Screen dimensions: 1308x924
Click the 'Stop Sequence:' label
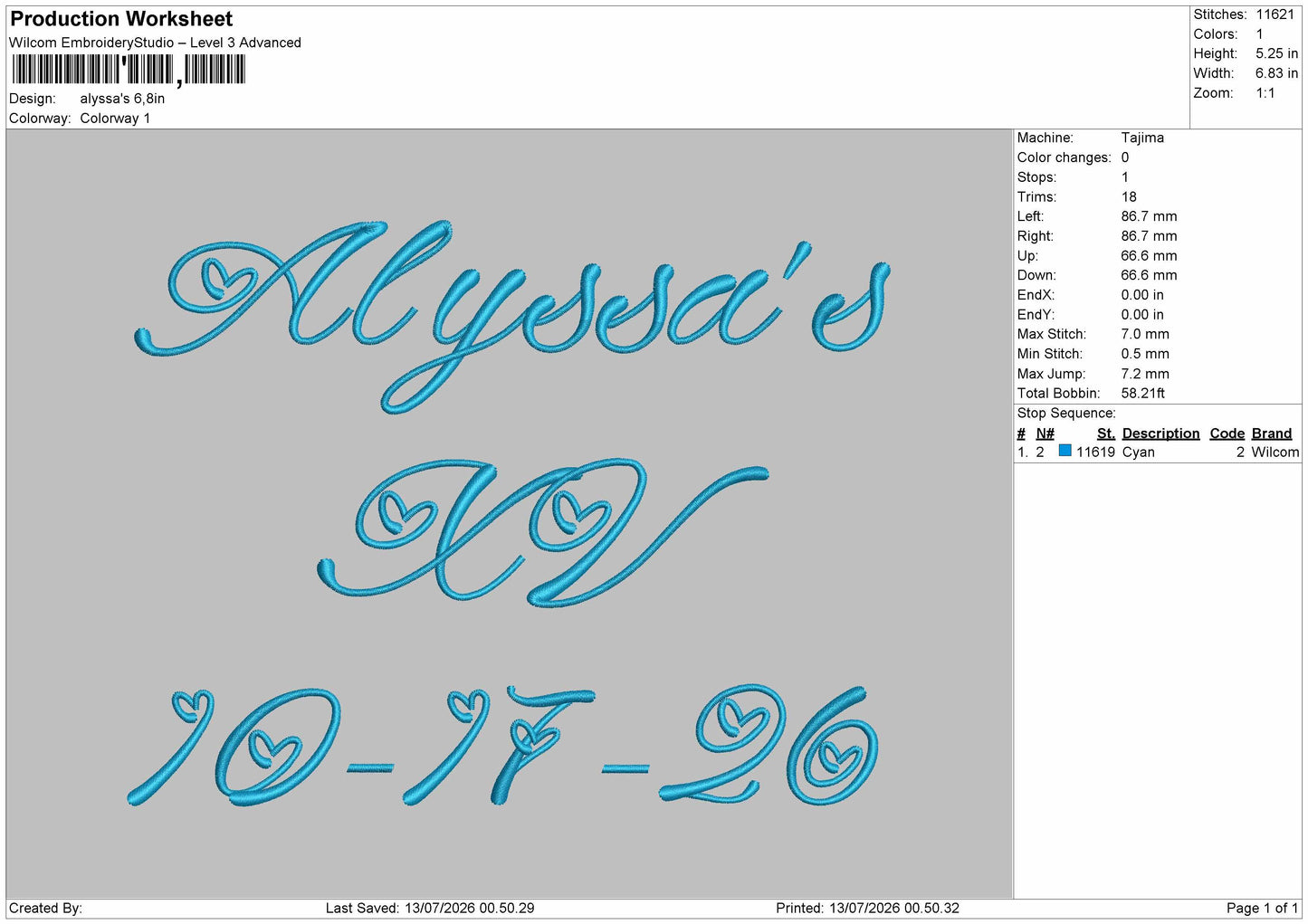tap(1066, 414)
